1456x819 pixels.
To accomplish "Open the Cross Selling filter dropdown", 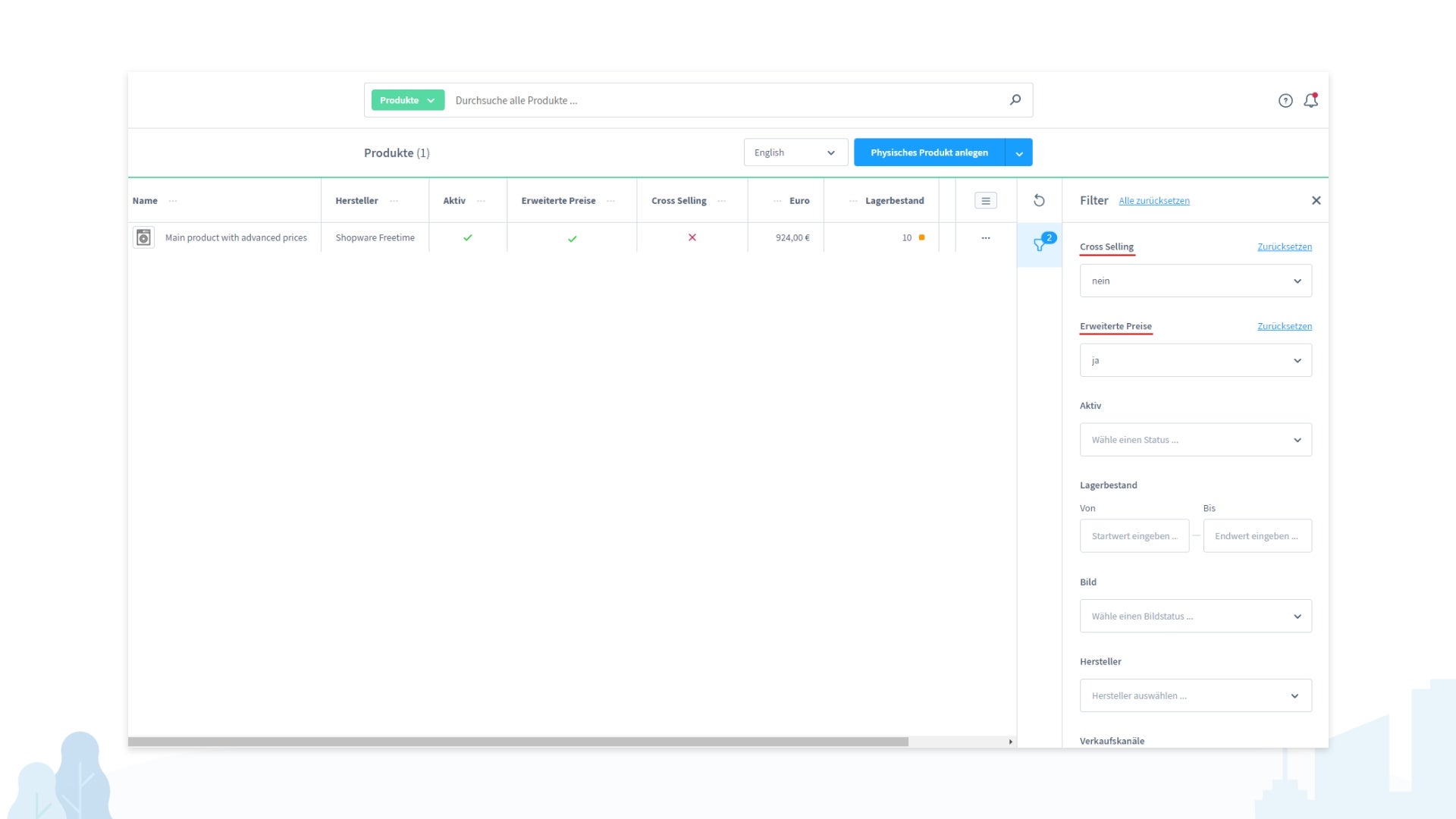I will [x=1195, y=281].
